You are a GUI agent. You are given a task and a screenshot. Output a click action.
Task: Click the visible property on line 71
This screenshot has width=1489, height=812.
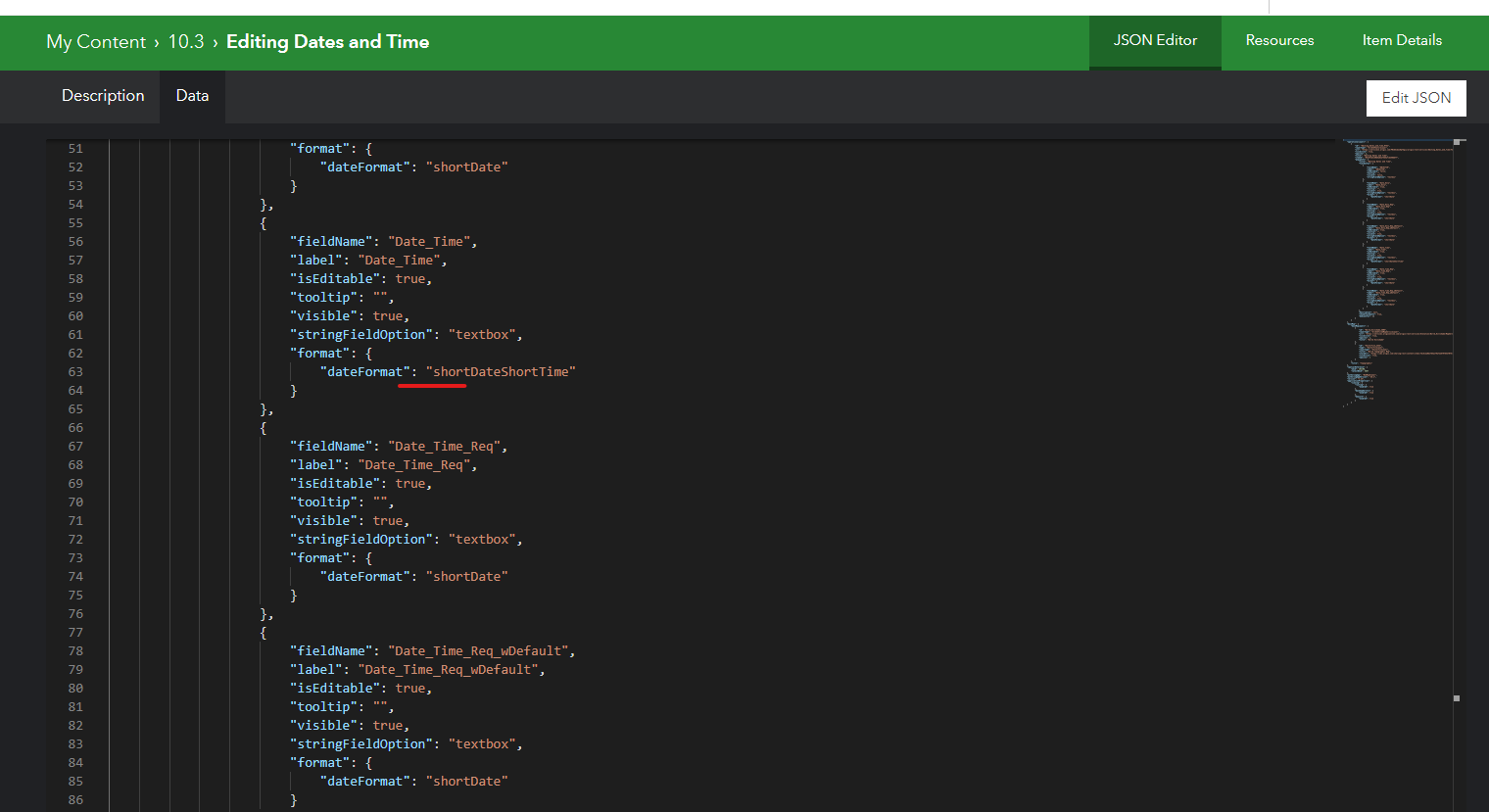323,520
